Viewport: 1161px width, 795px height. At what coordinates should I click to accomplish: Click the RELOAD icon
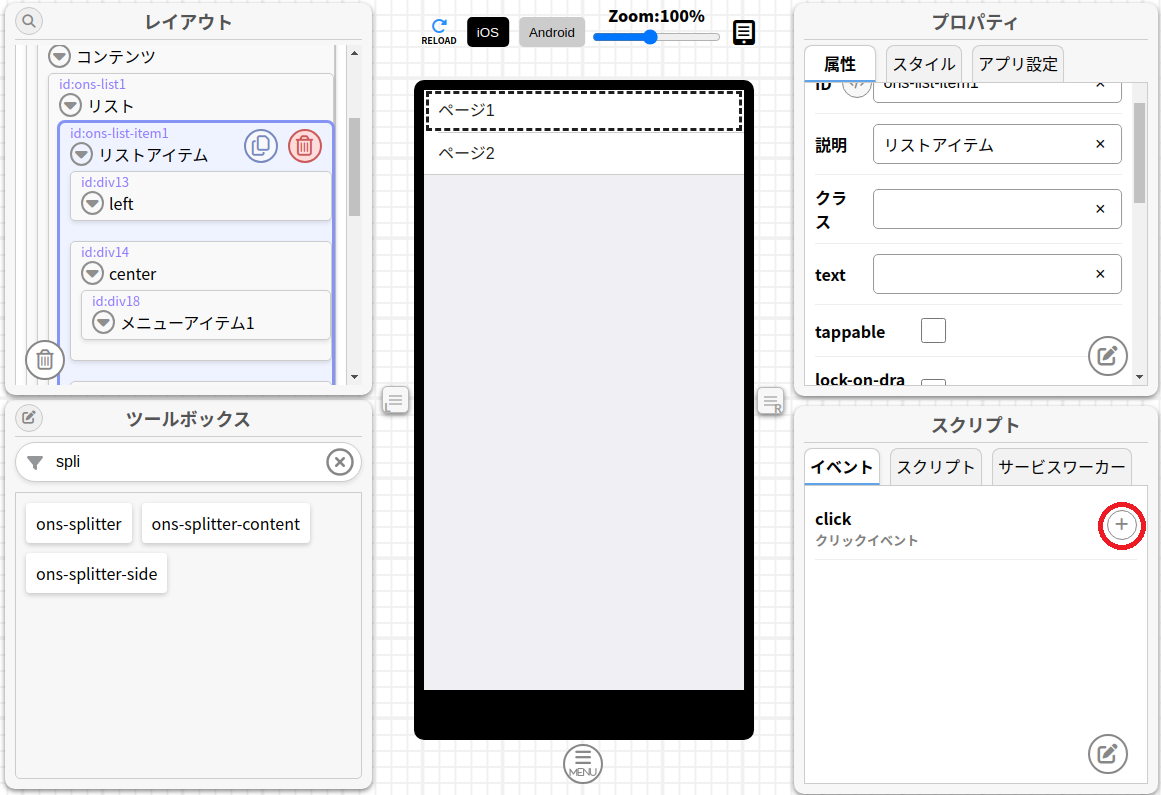tap(438, 31)
